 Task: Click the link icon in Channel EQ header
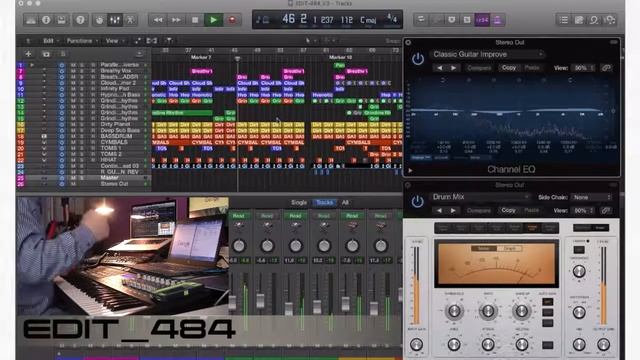click(606, 68)
